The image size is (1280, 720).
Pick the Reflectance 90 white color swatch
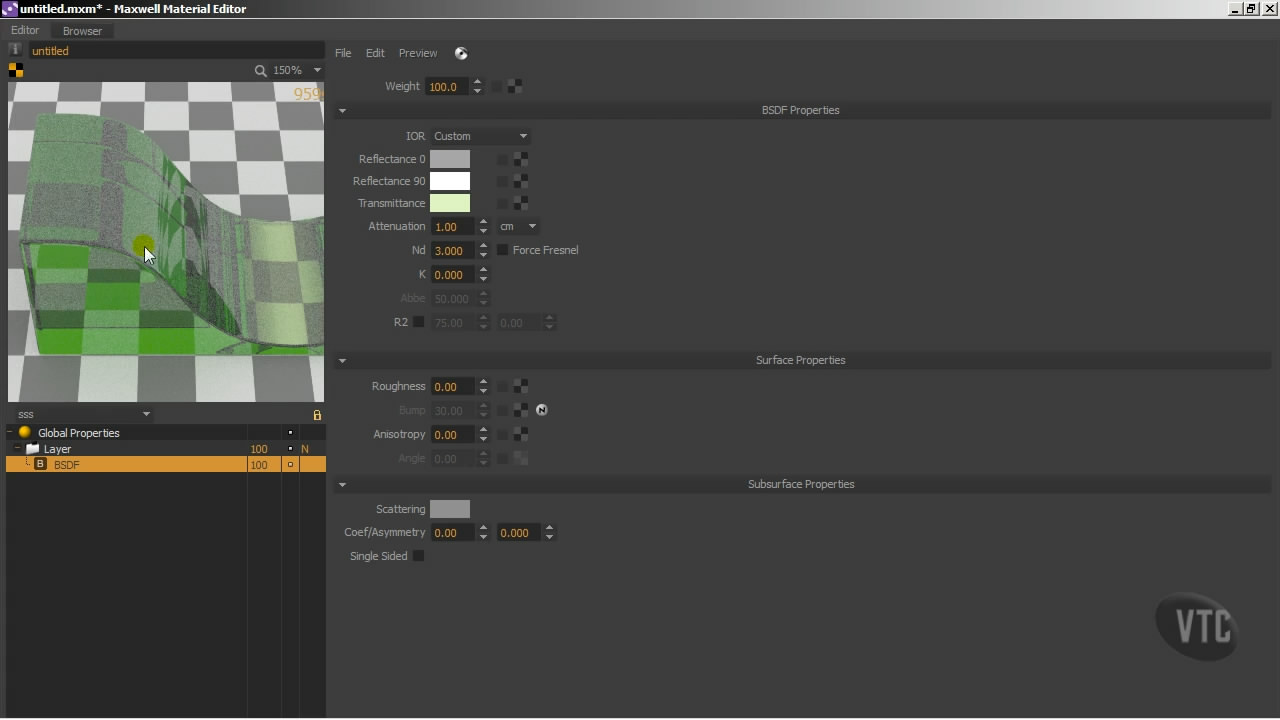(x=450, y=181)
